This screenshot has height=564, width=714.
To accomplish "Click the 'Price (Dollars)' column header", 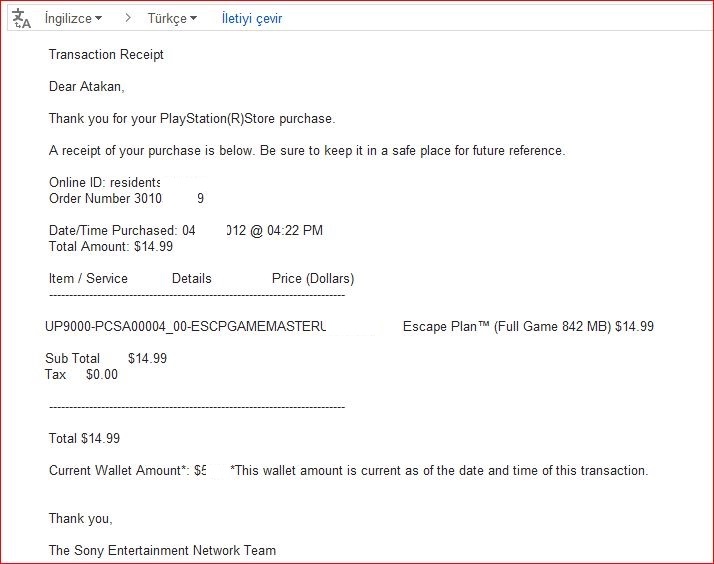I will point(313,279).
